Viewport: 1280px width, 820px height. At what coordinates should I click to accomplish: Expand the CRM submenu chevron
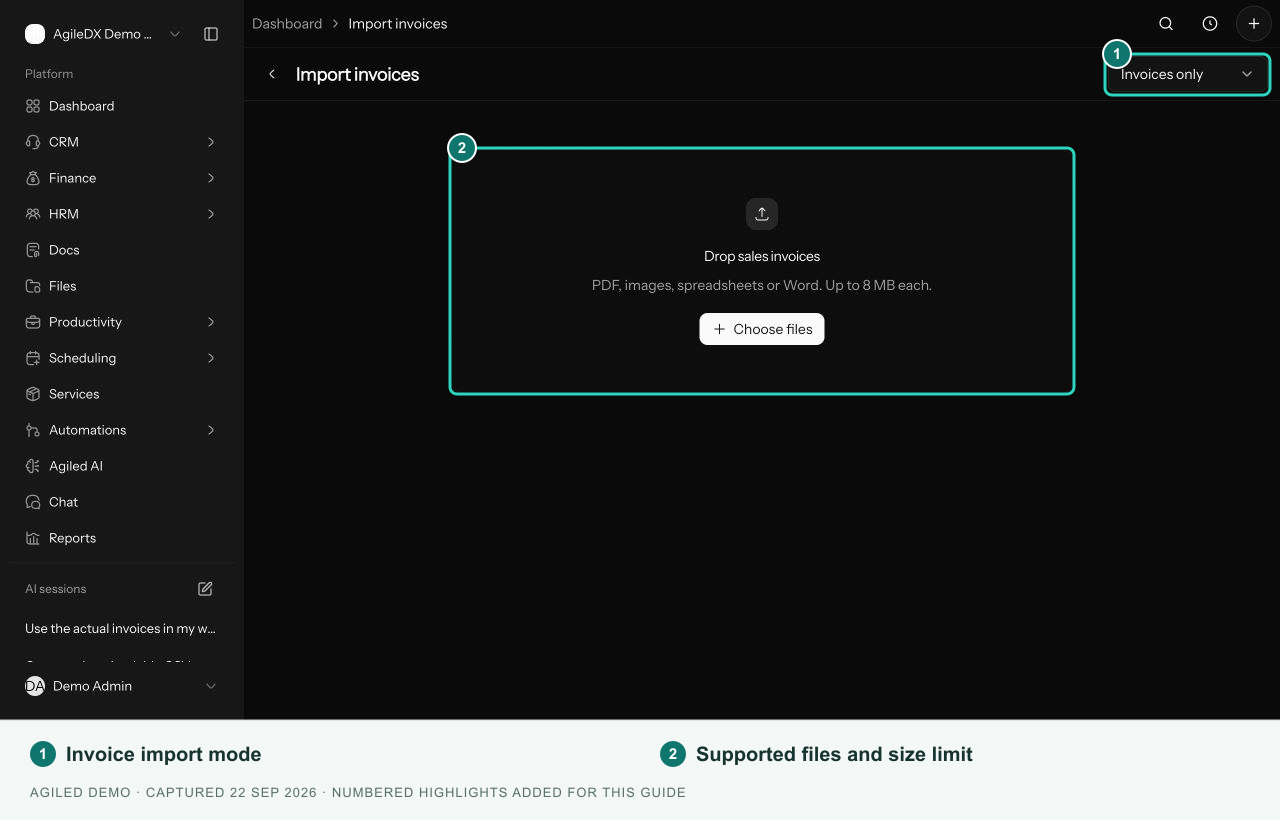[211, 142]
